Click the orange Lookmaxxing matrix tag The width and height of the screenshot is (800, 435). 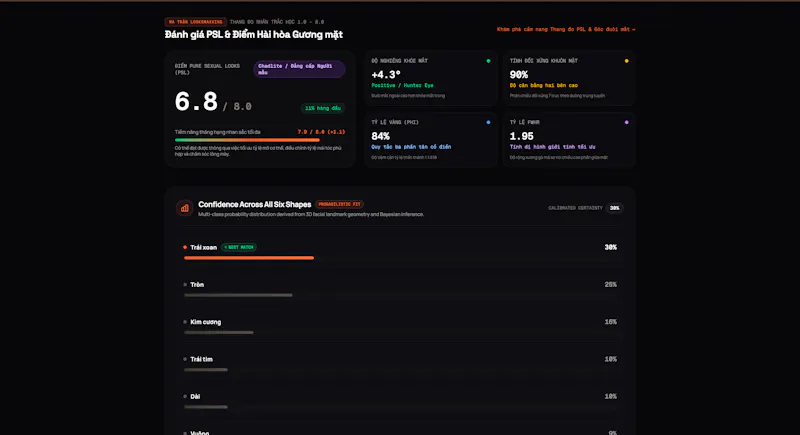(195, 22)
